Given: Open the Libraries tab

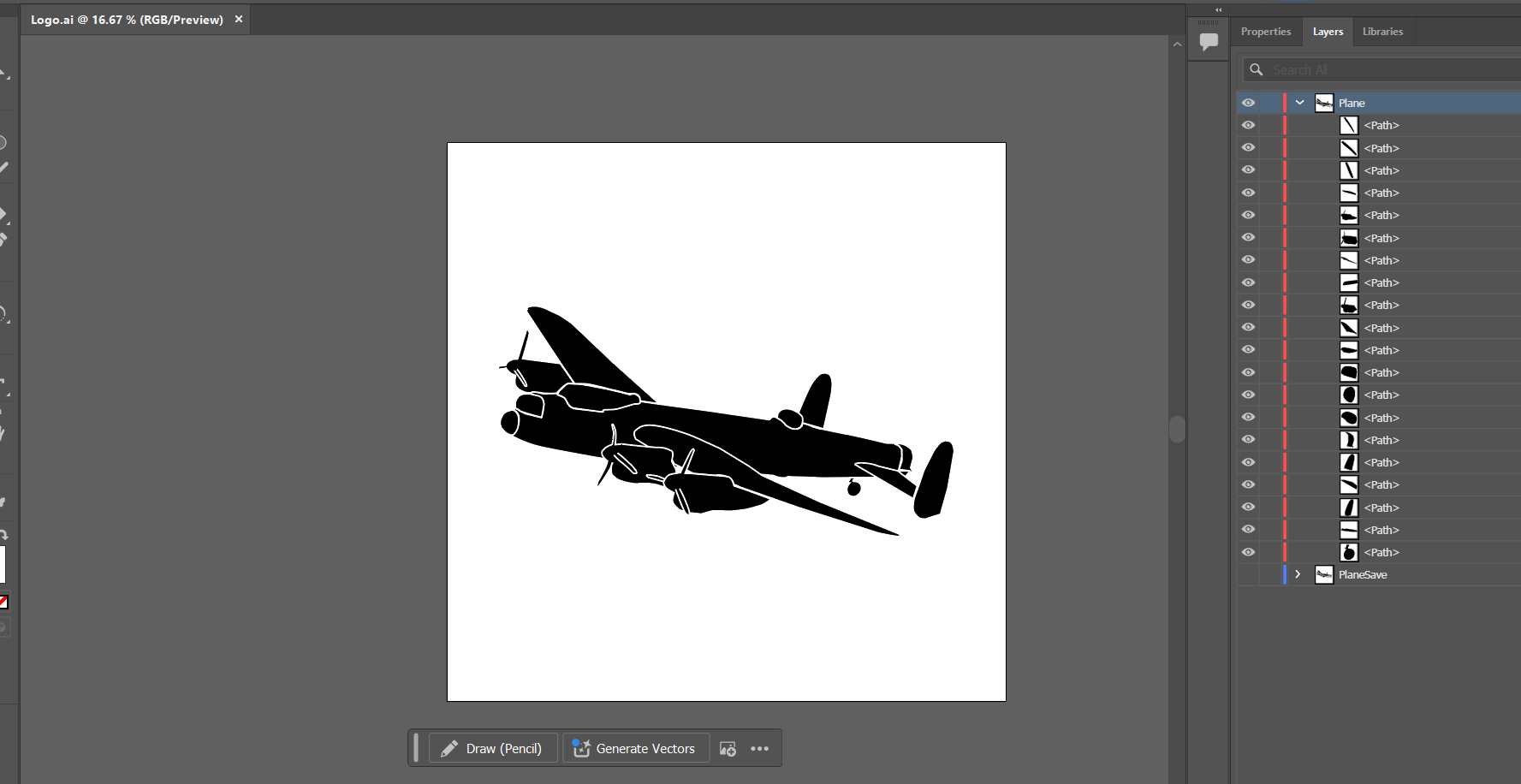Looking at the screenshot, I should coord(1382,32).
